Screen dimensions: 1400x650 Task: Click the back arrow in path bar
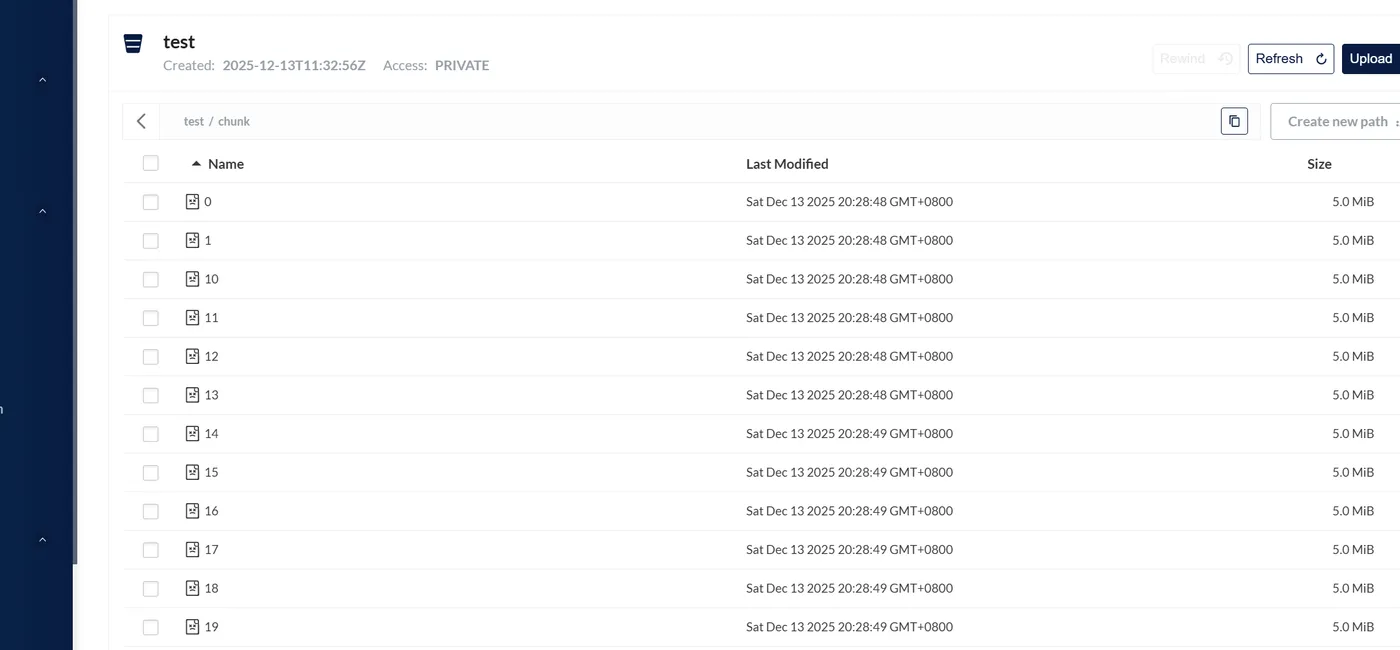(x=141, y=121)
